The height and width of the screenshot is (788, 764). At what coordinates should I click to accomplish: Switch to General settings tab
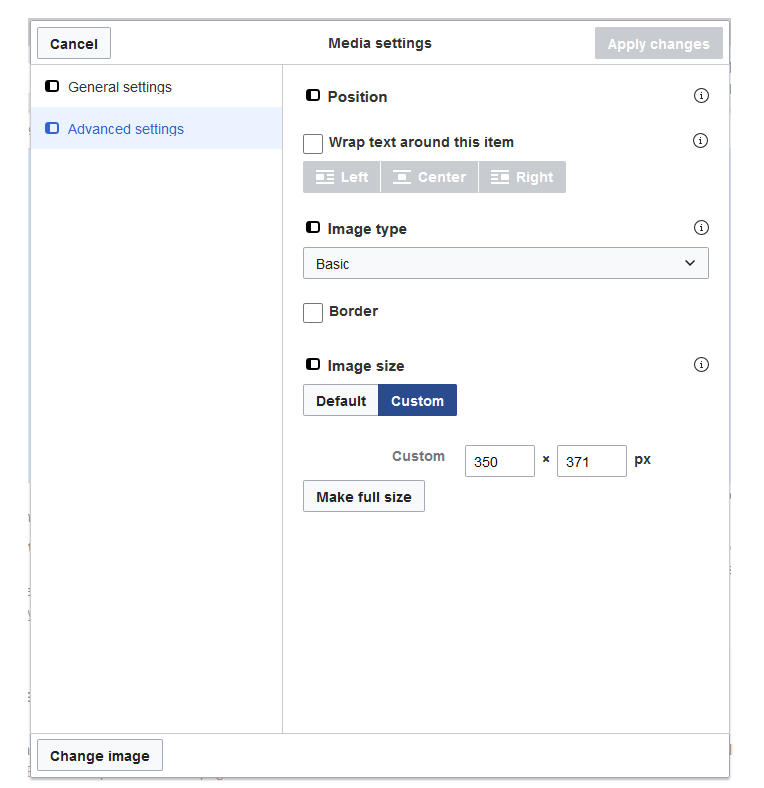120,87
